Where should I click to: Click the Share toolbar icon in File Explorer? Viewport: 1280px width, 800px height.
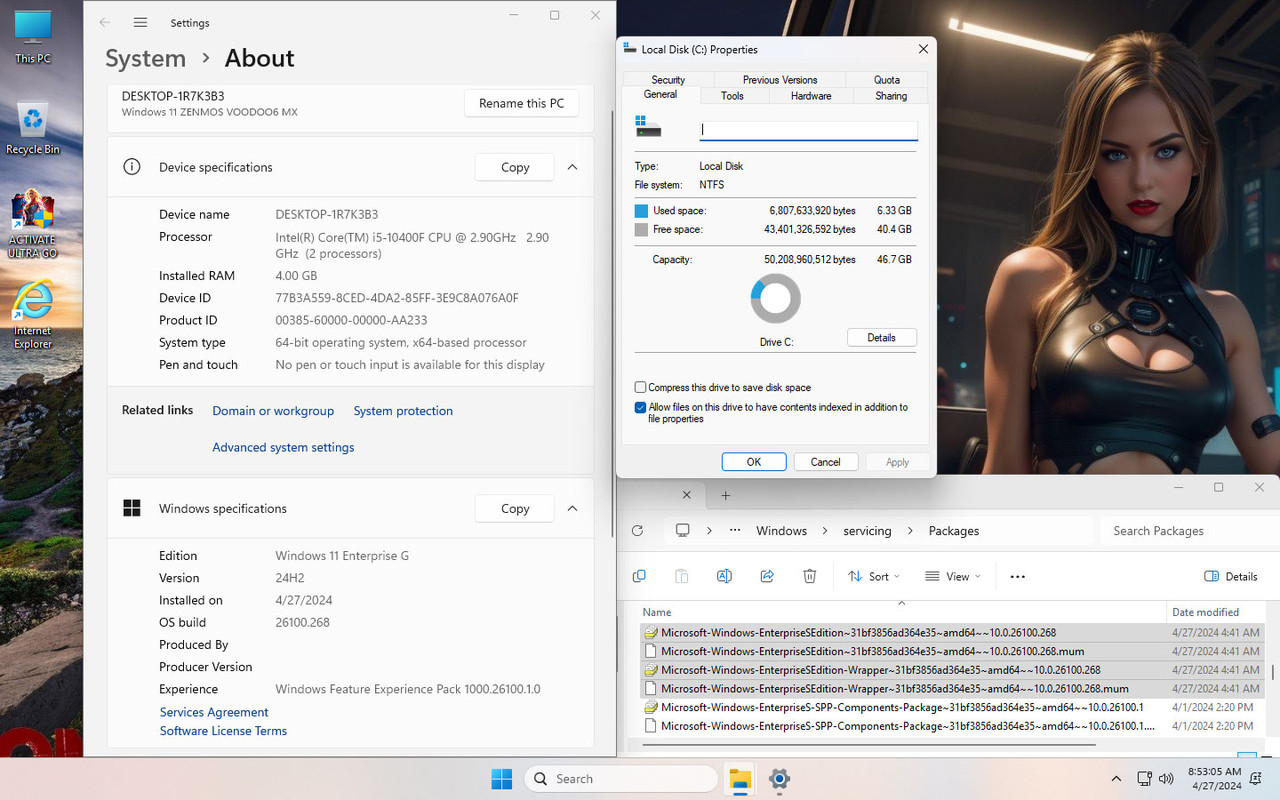tap(767, 576)
